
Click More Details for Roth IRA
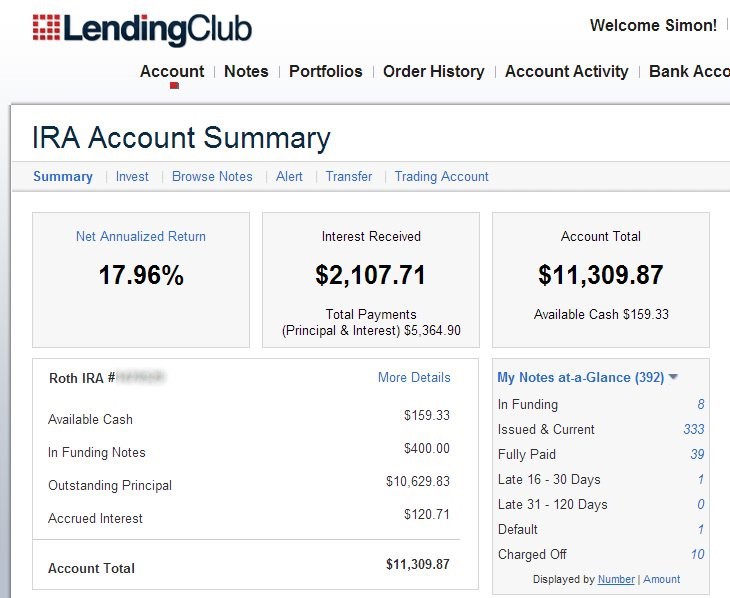point(414,377)
